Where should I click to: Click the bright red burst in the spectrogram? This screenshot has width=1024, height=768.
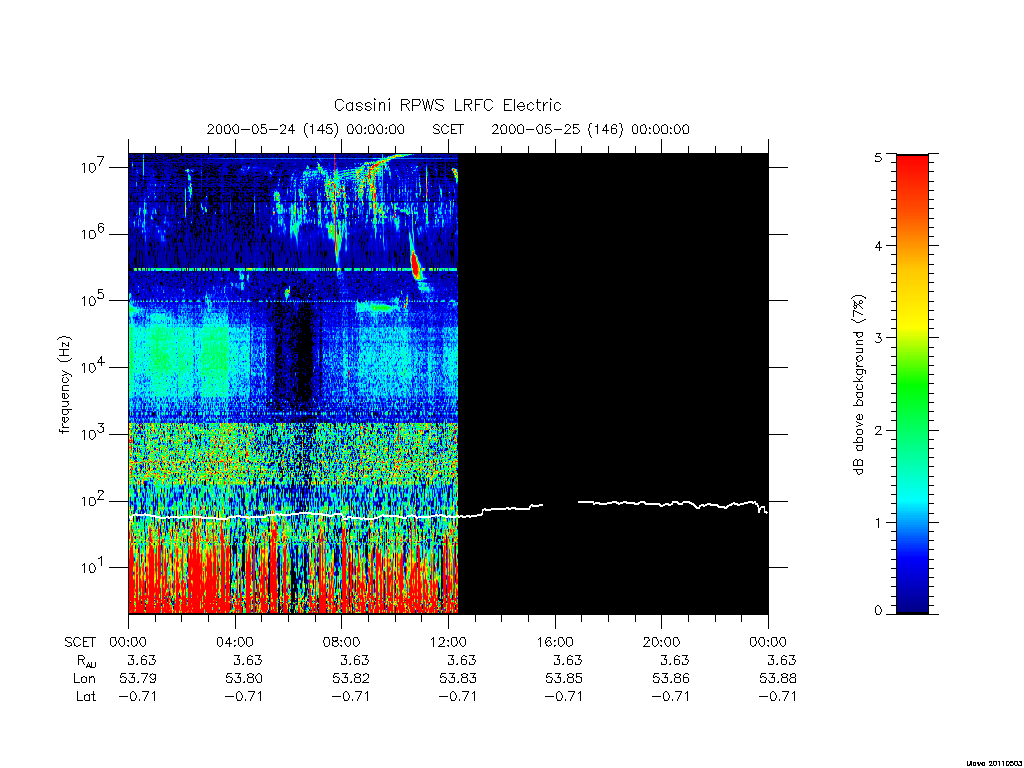(415, 265)
